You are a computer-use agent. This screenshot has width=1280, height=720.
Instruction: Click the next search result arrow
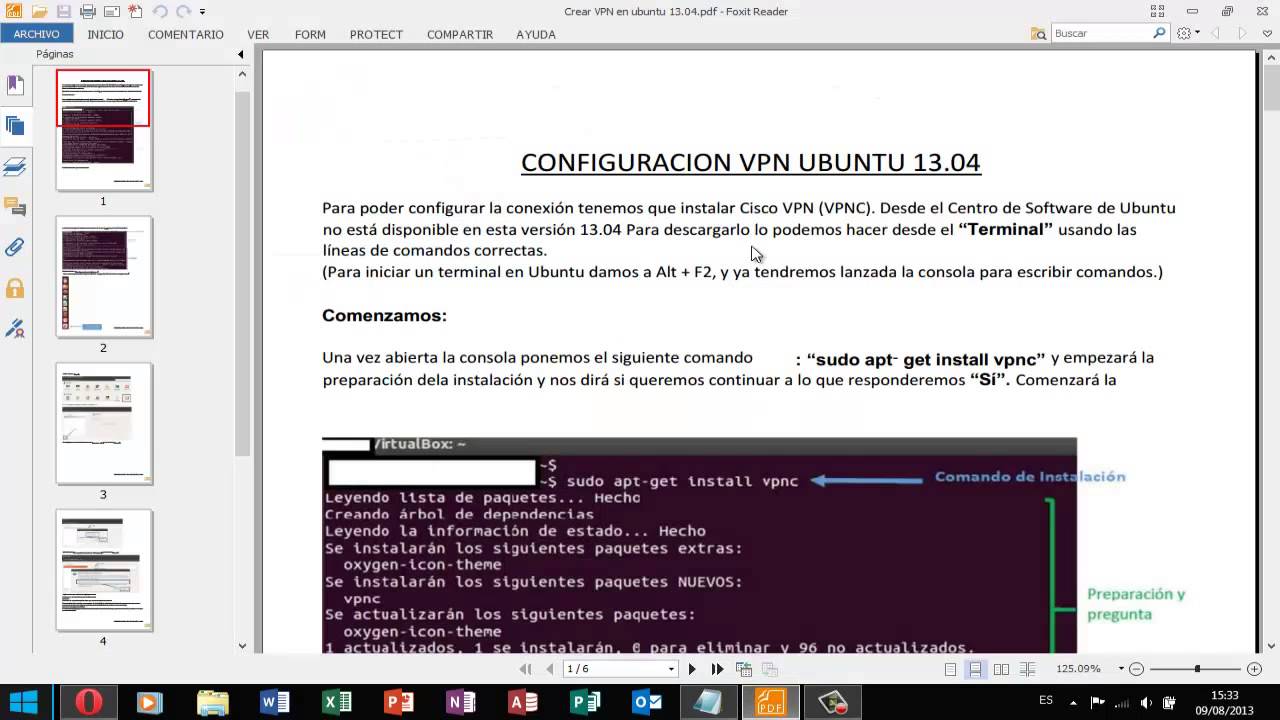(x=1242, y=33)
